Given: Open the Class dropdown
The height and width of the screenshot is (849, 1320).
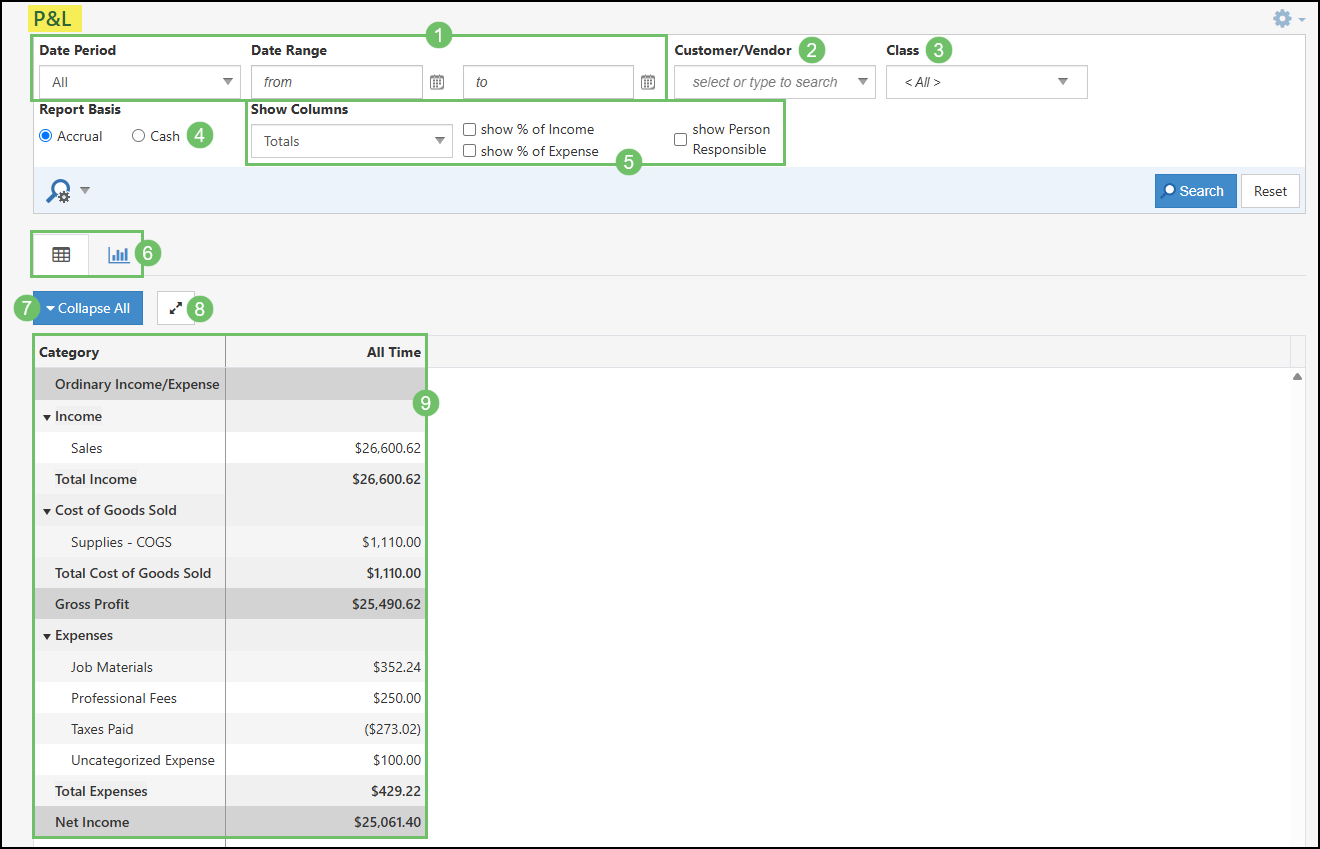Looking at the screenshot, I should [986, 82].
